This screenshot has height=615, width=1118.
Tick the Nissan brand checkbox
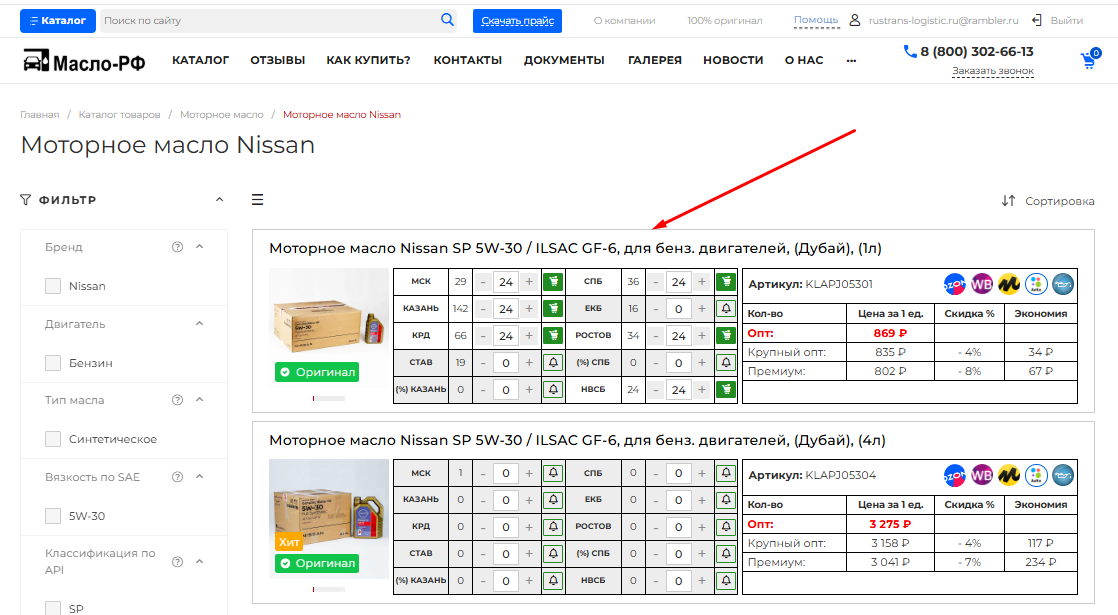click(53, 286)
